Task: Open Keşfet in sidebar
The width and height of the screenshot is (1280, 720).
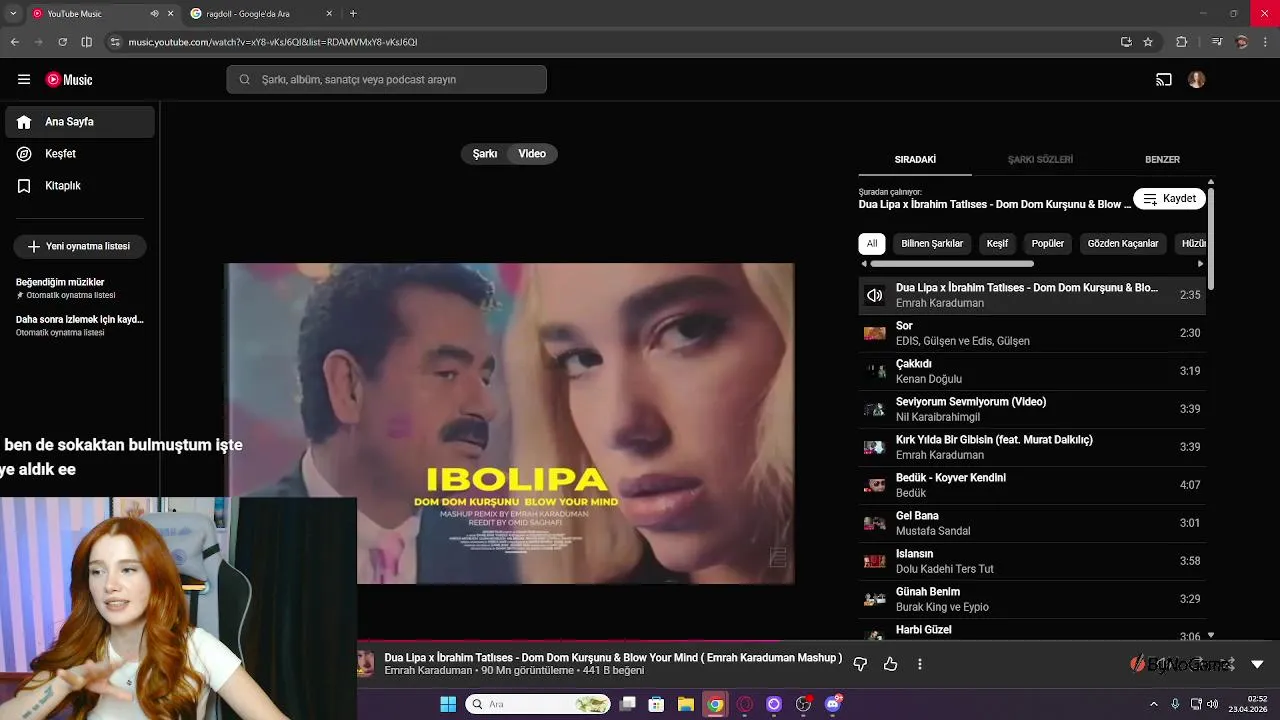Action: (x=80, y=154)
